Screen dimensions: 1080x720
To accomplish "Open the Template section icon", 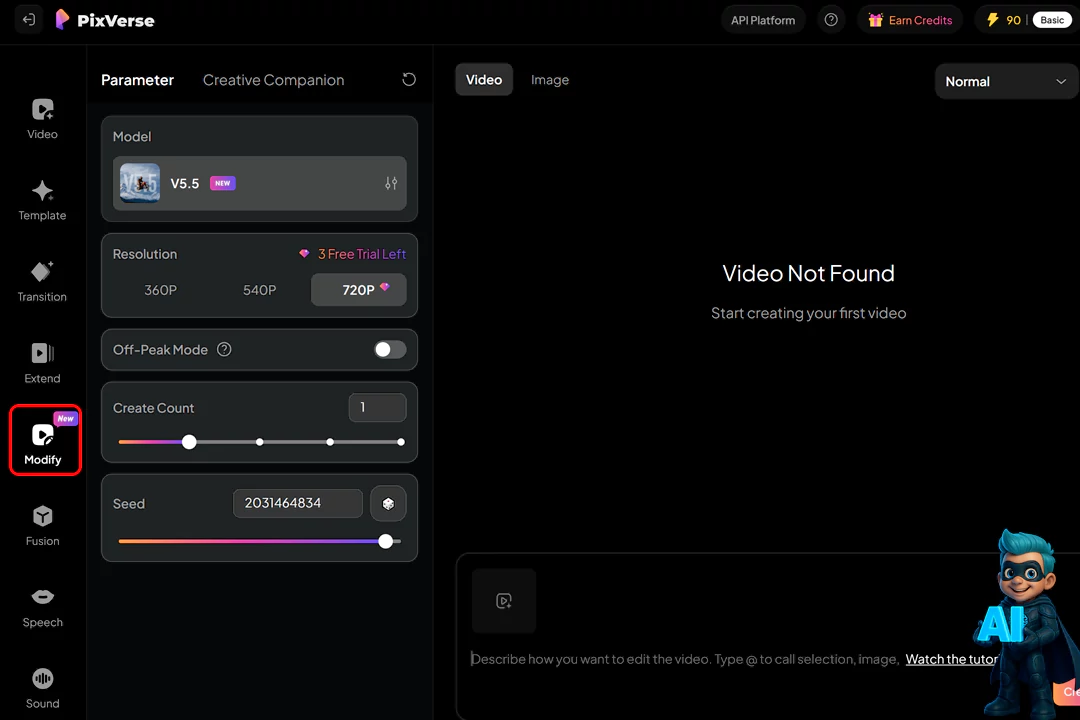I will (x=42, y=199).
